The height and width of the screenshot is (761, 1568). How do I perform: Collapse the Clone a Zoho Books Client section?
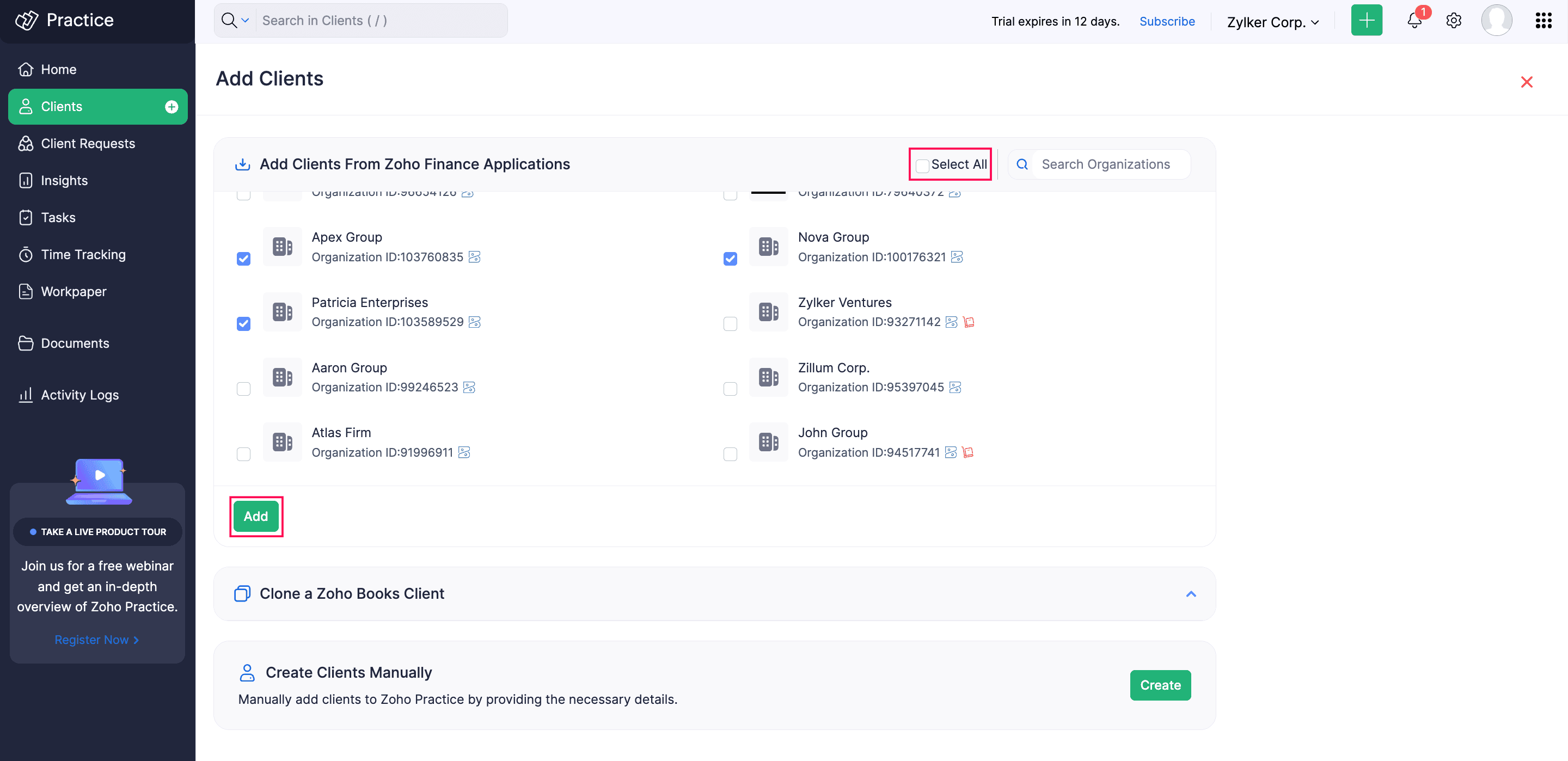[x=1191, y=593]
